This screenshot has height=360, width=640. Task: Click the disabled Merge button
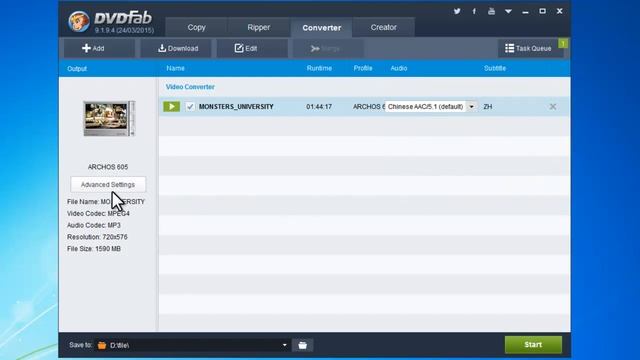[328, 48]
